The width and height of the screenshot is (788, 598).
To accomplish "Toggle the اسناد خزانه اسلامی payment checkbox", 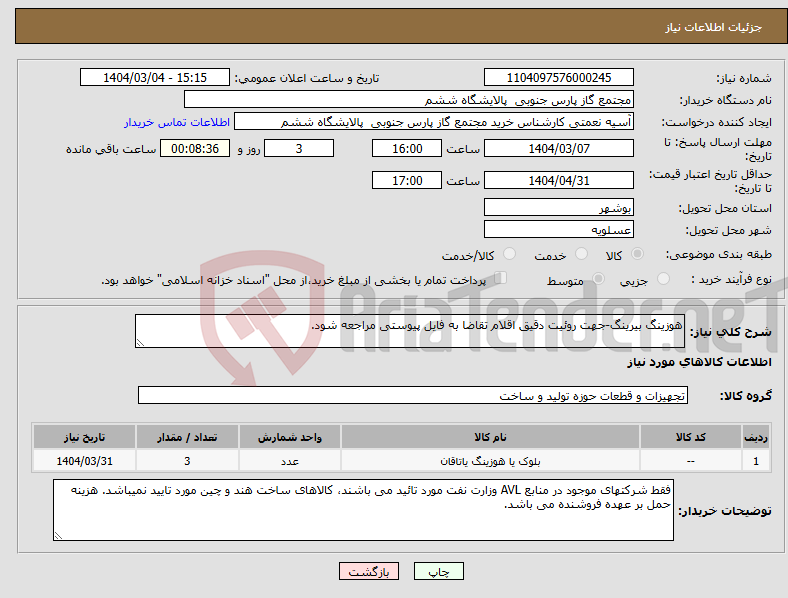I will (x=501, y=278).
